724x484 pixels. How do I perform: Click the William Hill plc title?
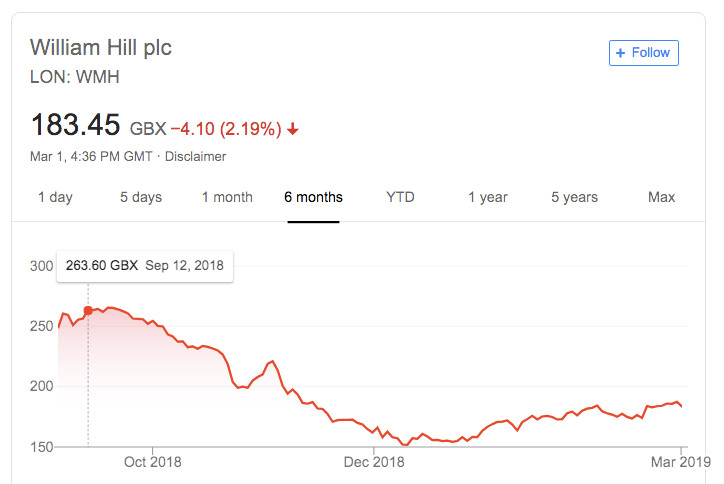click(101, 48)
